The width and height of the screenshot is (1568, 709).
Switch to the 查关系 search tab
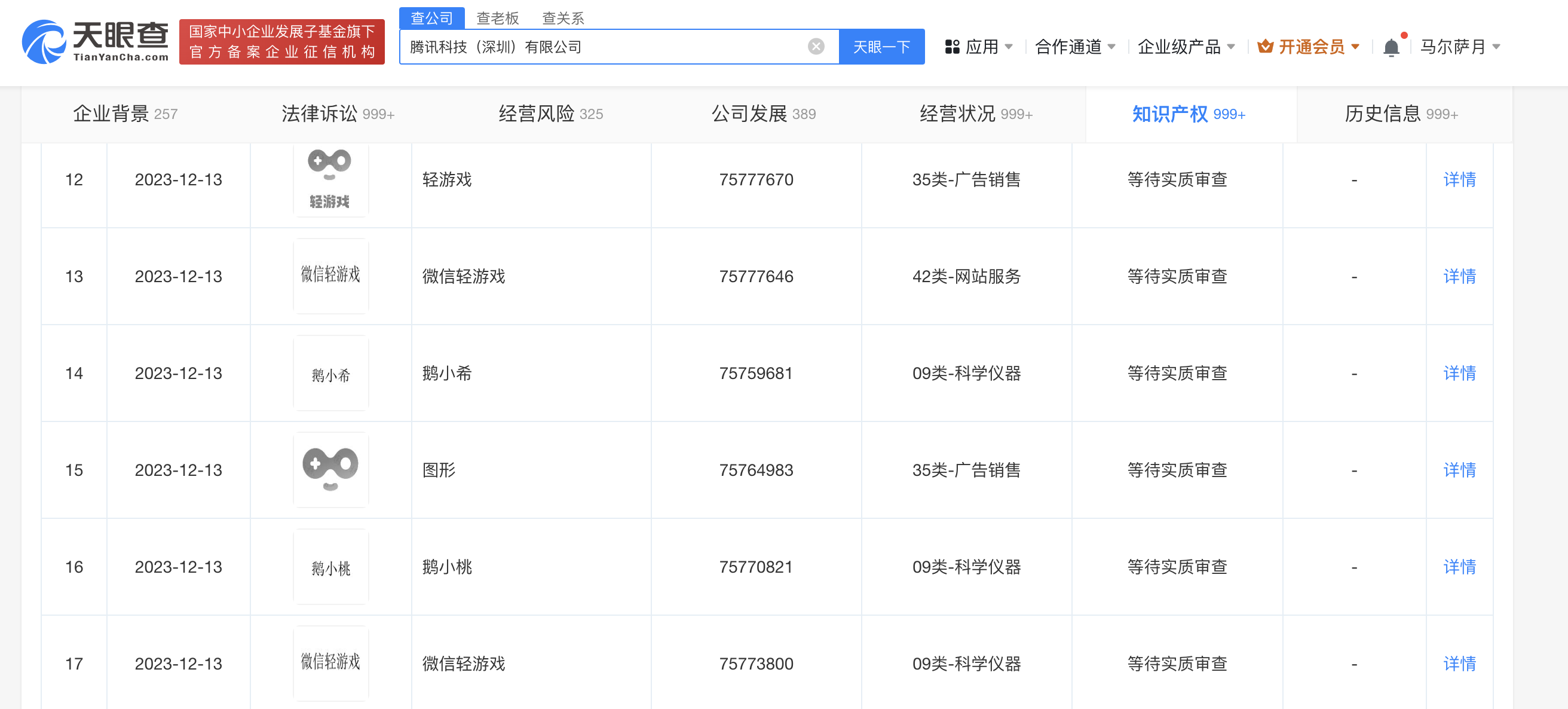pos(563,19)
